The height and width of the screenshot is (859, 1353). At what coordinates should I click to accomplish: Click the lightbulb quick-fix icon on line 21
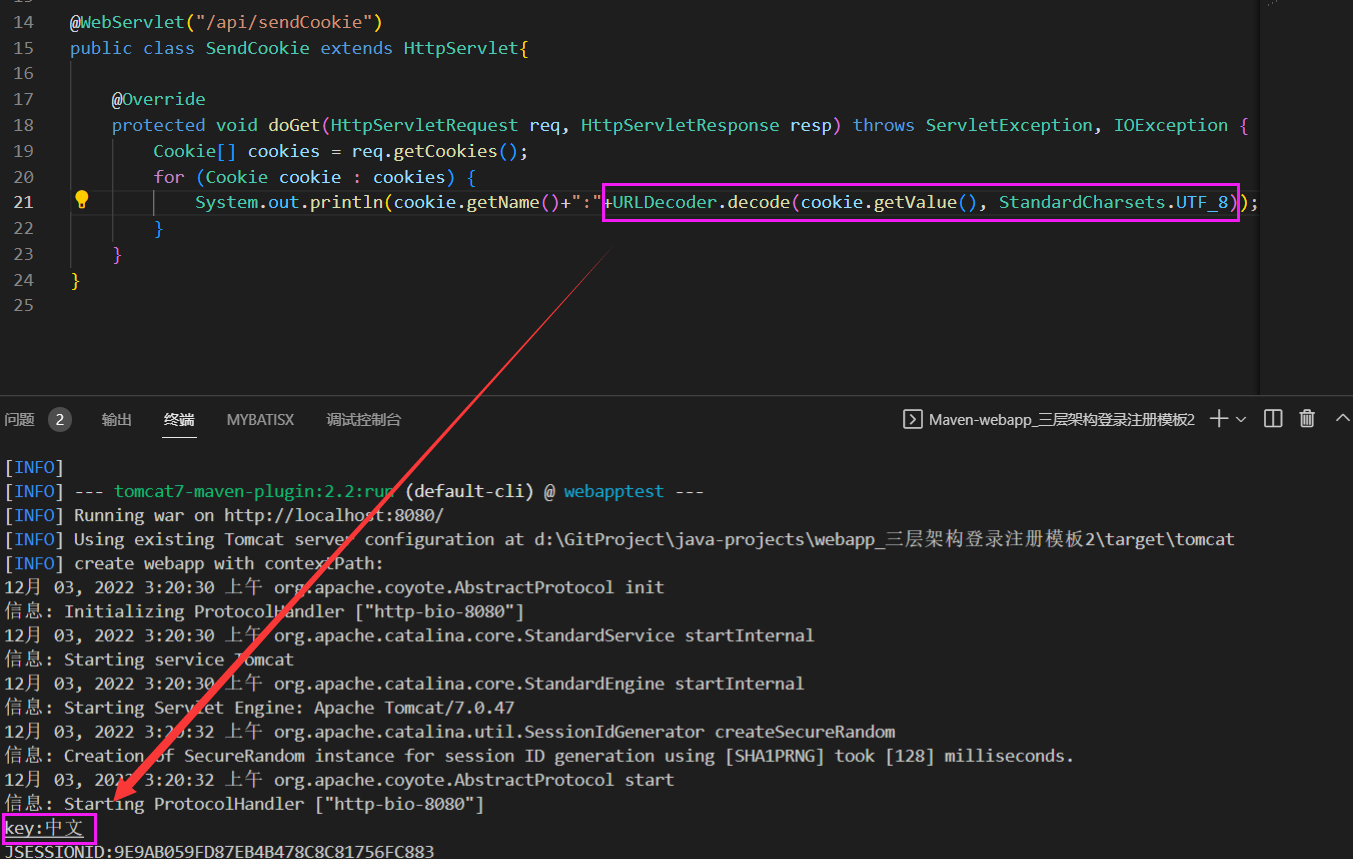click(x=82, y=200)
